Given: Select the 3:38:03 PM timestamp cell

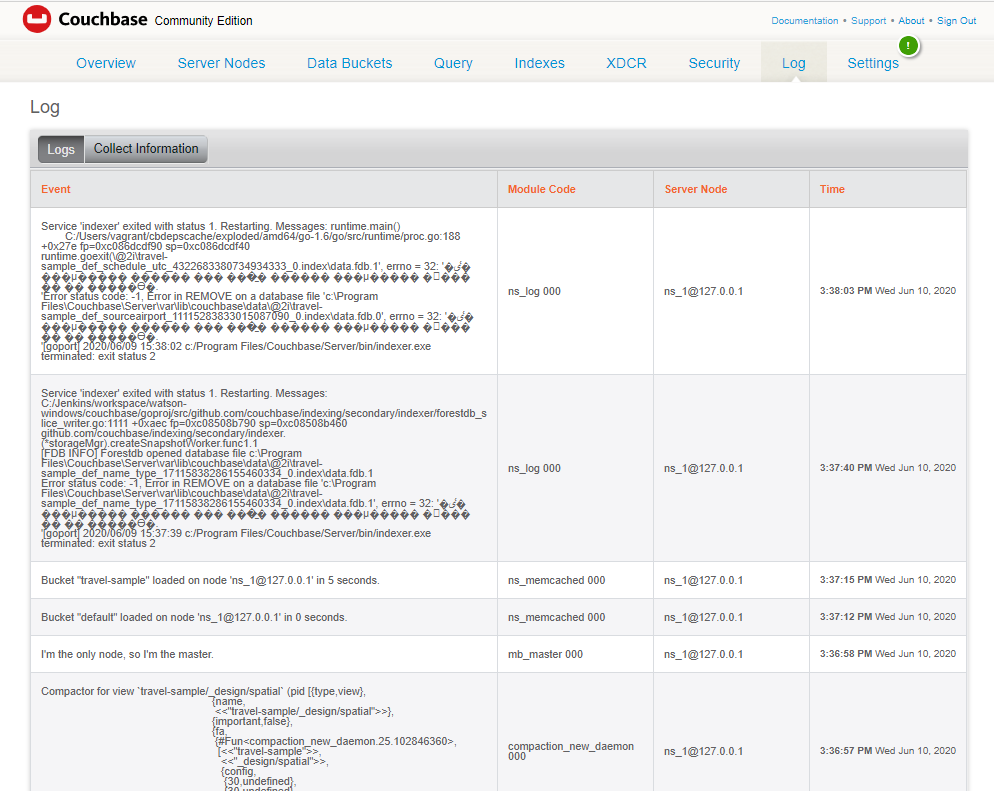Looking at the screenshot, I should point(888,291).
